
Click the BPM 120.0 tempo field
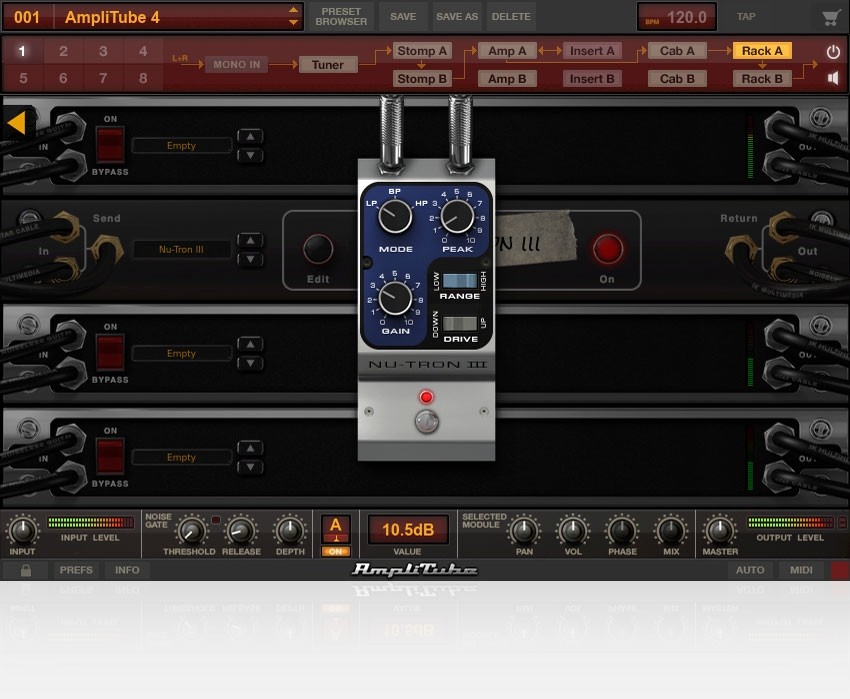677,17
